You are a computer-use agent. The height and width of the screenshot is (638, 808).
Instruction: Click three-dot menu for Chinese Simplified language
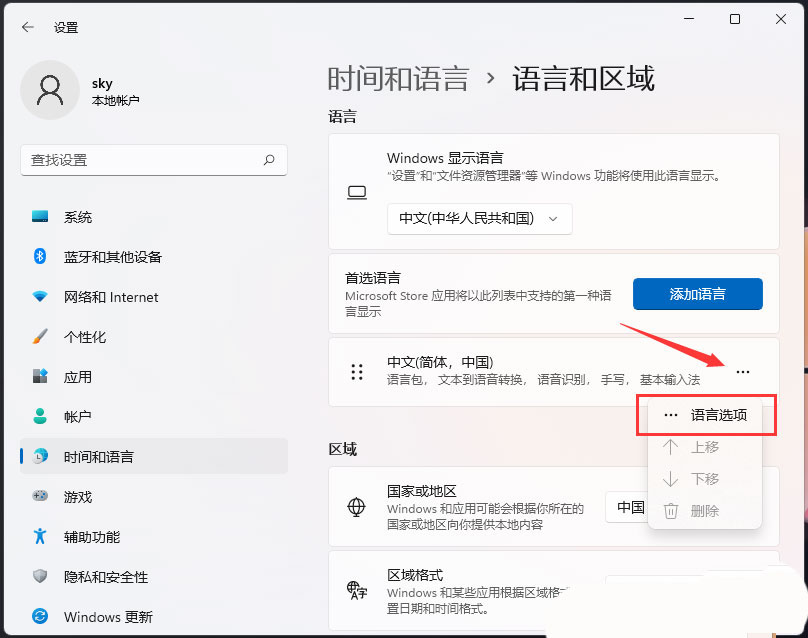(x=742, y=372)
